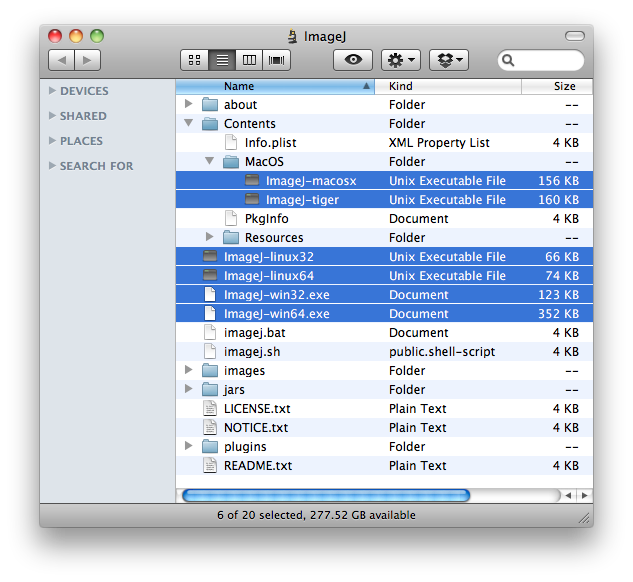
Task: Select the jars folder icon
Action: point(210,389)
